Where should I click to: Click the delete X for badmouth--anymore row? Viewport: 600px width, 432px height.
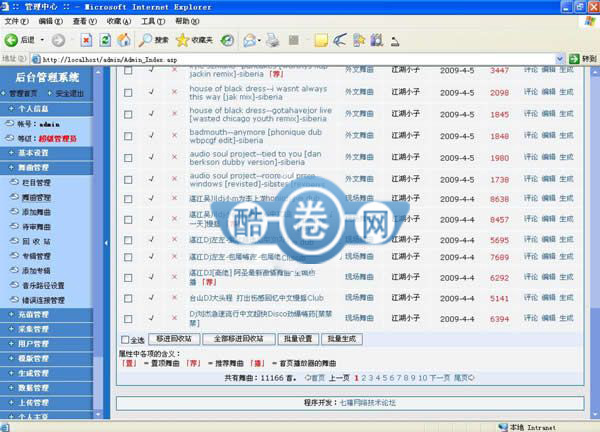pos(174,135)
